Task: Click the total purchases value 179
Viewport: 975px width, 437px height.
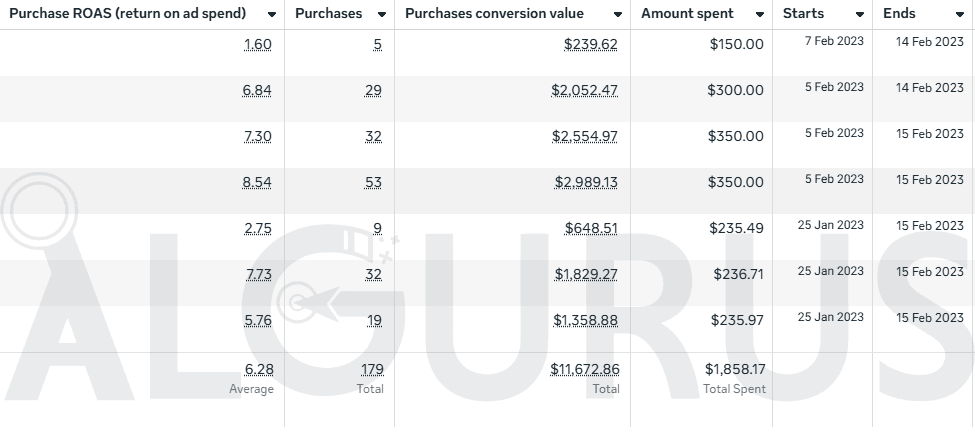Action: coord(371,369)
